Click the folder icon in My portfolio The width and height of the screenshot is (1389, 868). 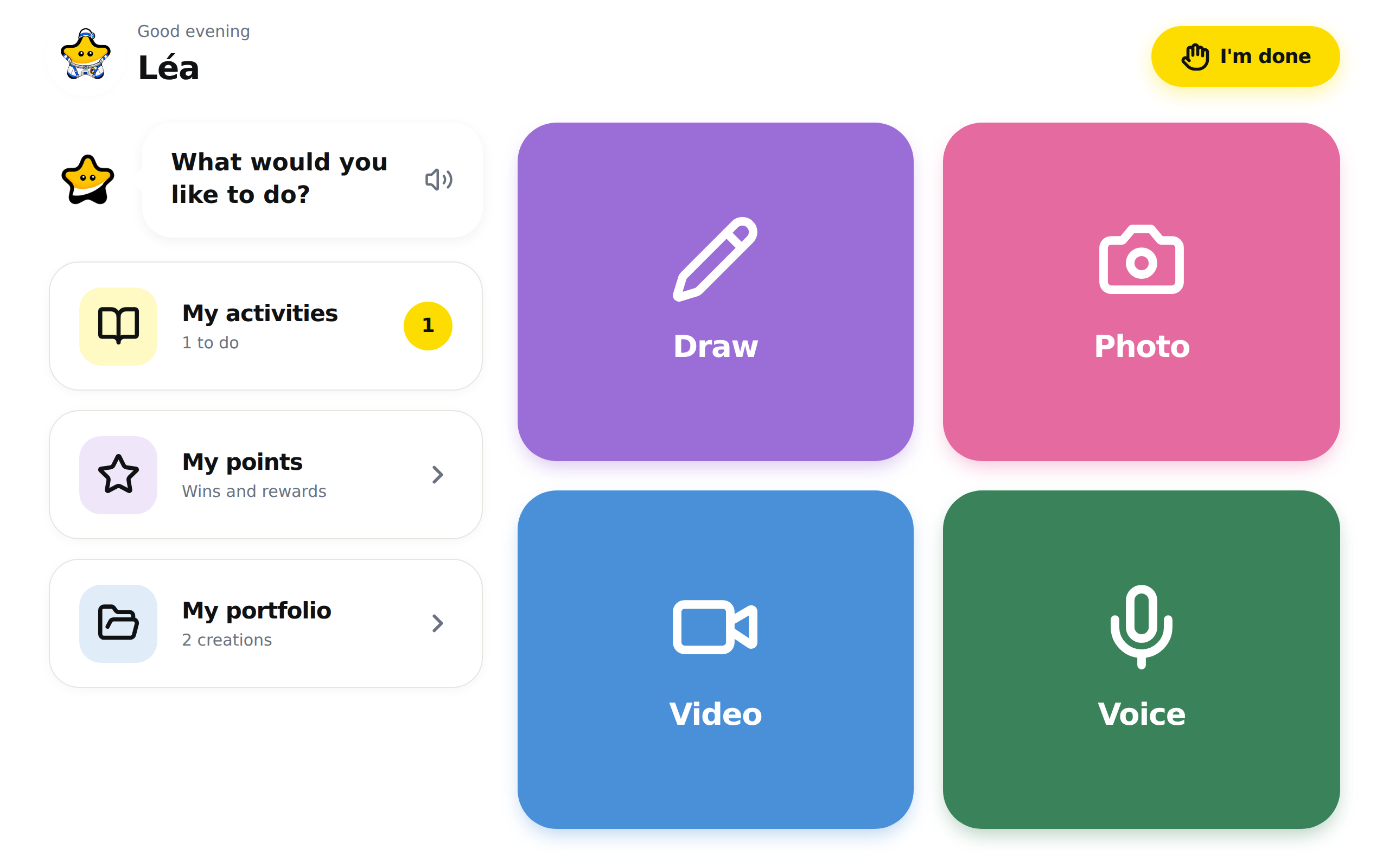point(118,623)
